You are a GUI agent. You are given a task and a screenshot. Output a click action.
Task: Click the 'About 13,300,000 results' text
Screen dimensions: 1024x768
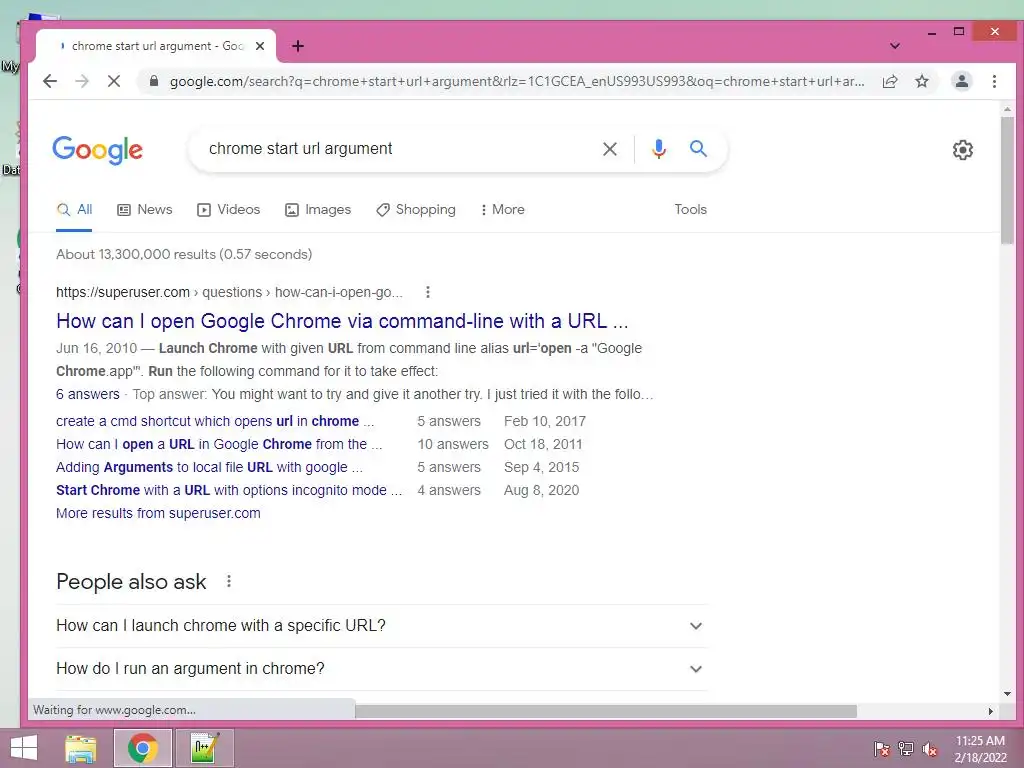pos(136,254)
